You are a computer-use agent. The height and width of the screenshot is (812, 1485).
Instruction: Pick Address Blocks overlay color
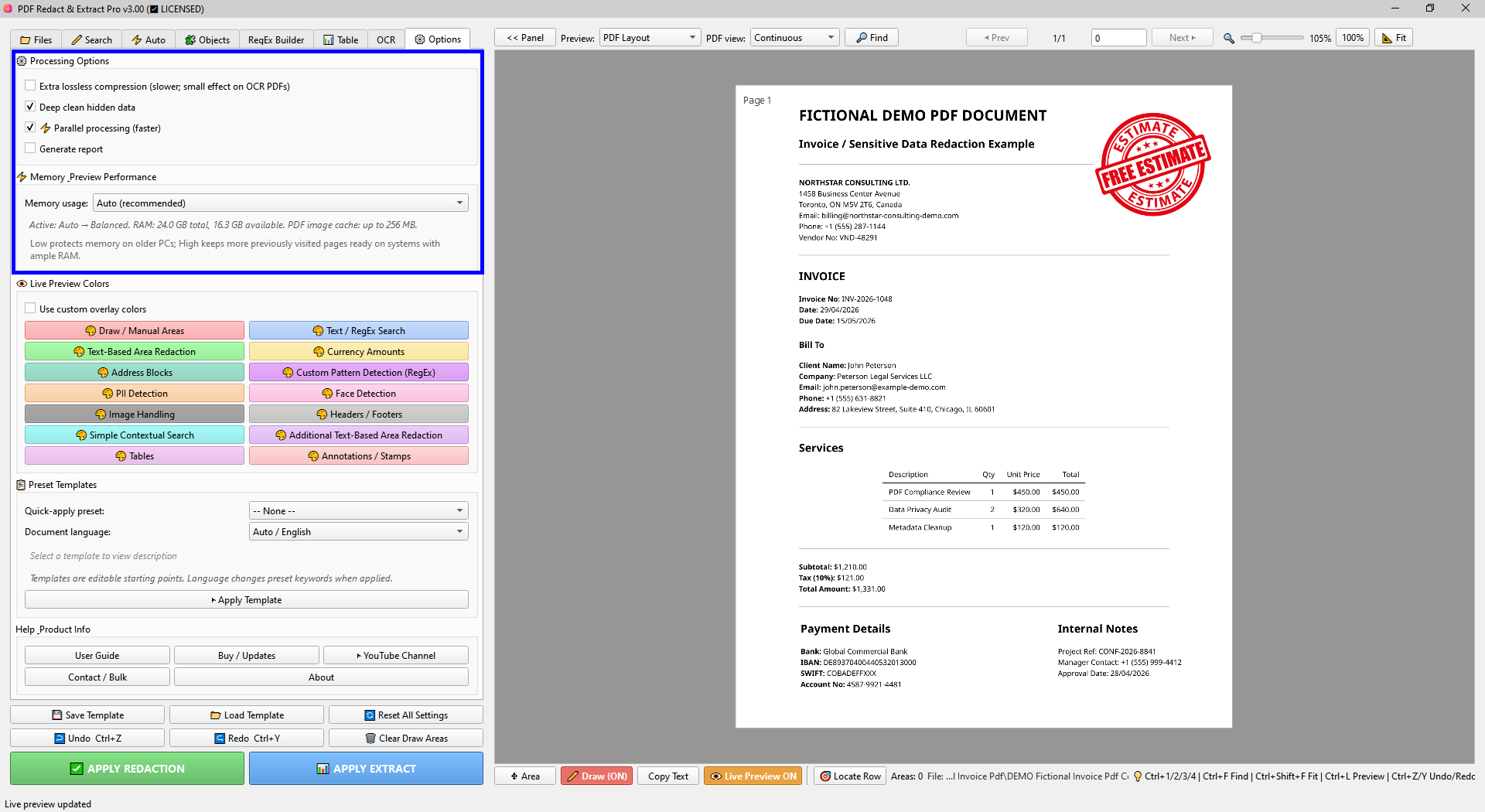pos(135,372)
